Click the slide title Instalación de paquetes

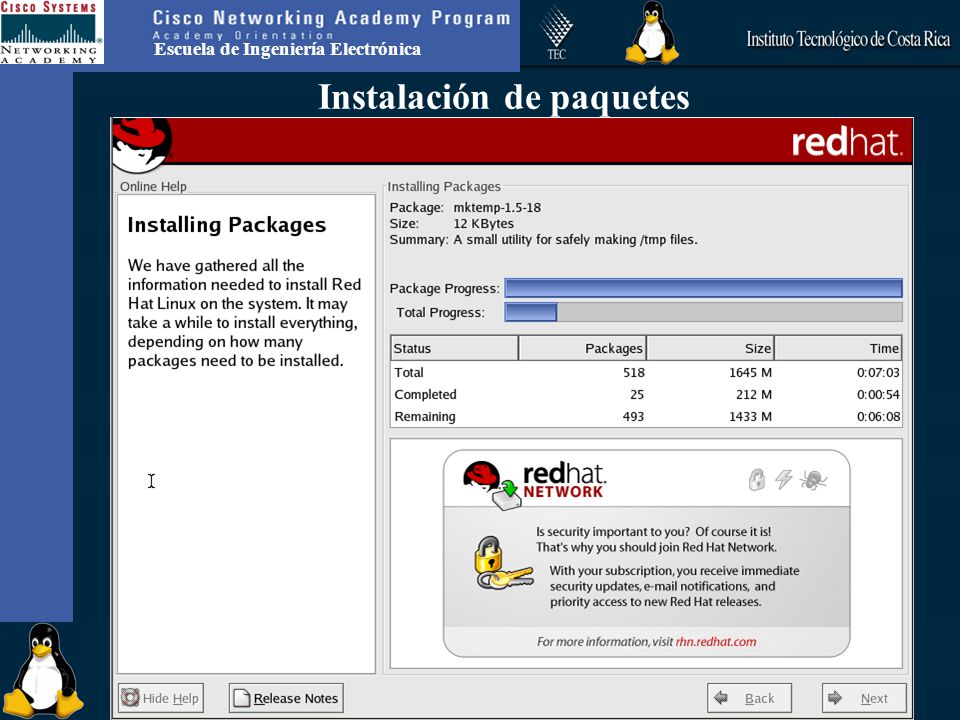click(504, 97)
